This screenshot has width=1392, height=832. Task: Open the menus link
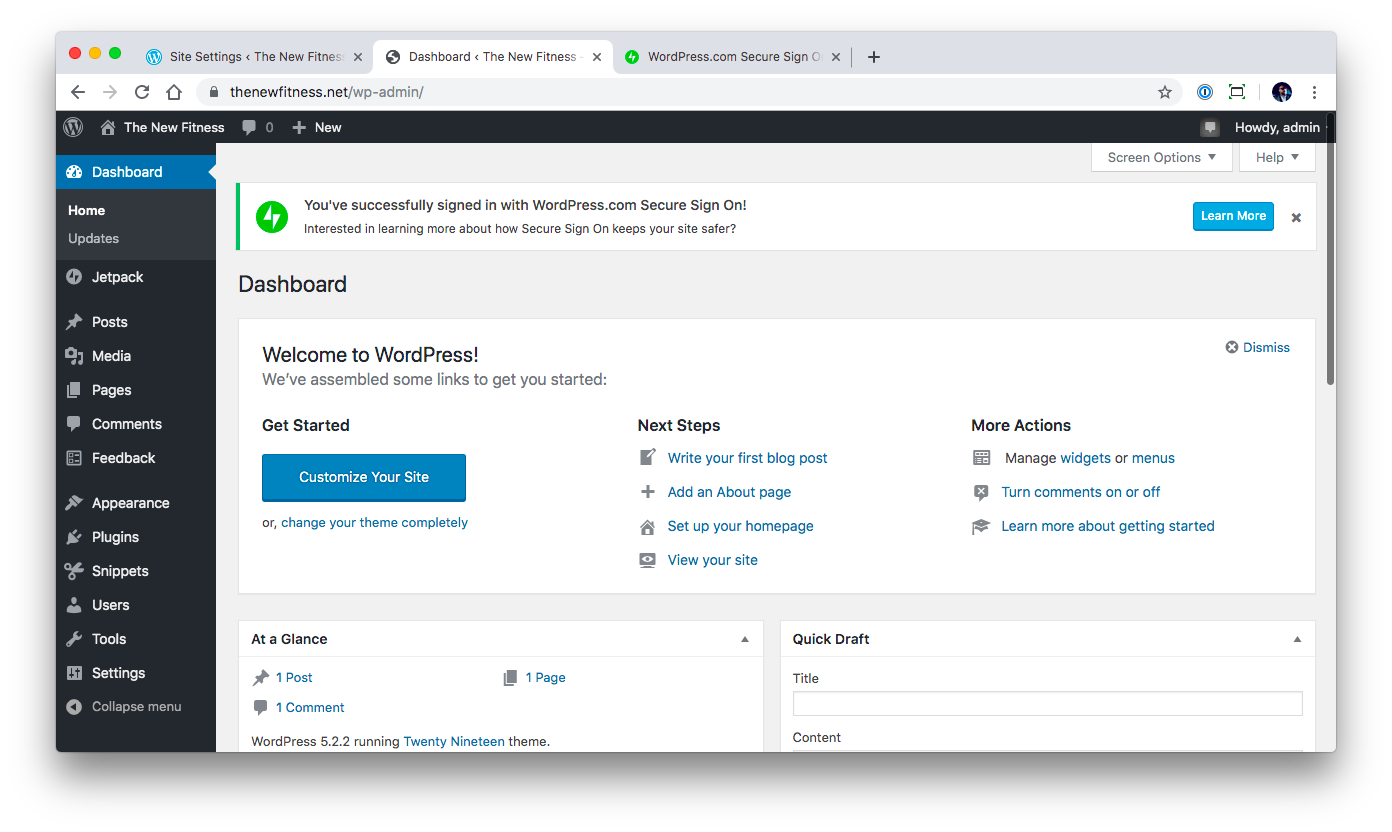click(1153, 458)
